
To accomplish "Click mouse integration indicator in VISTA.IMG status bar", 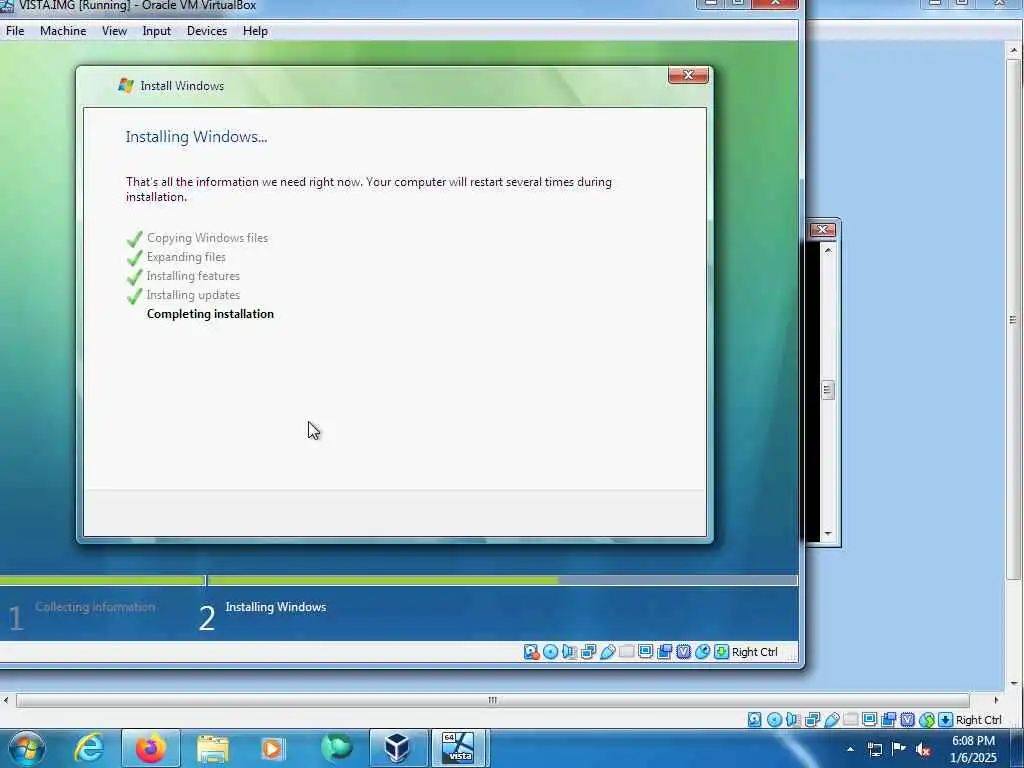I will point(703,652).
